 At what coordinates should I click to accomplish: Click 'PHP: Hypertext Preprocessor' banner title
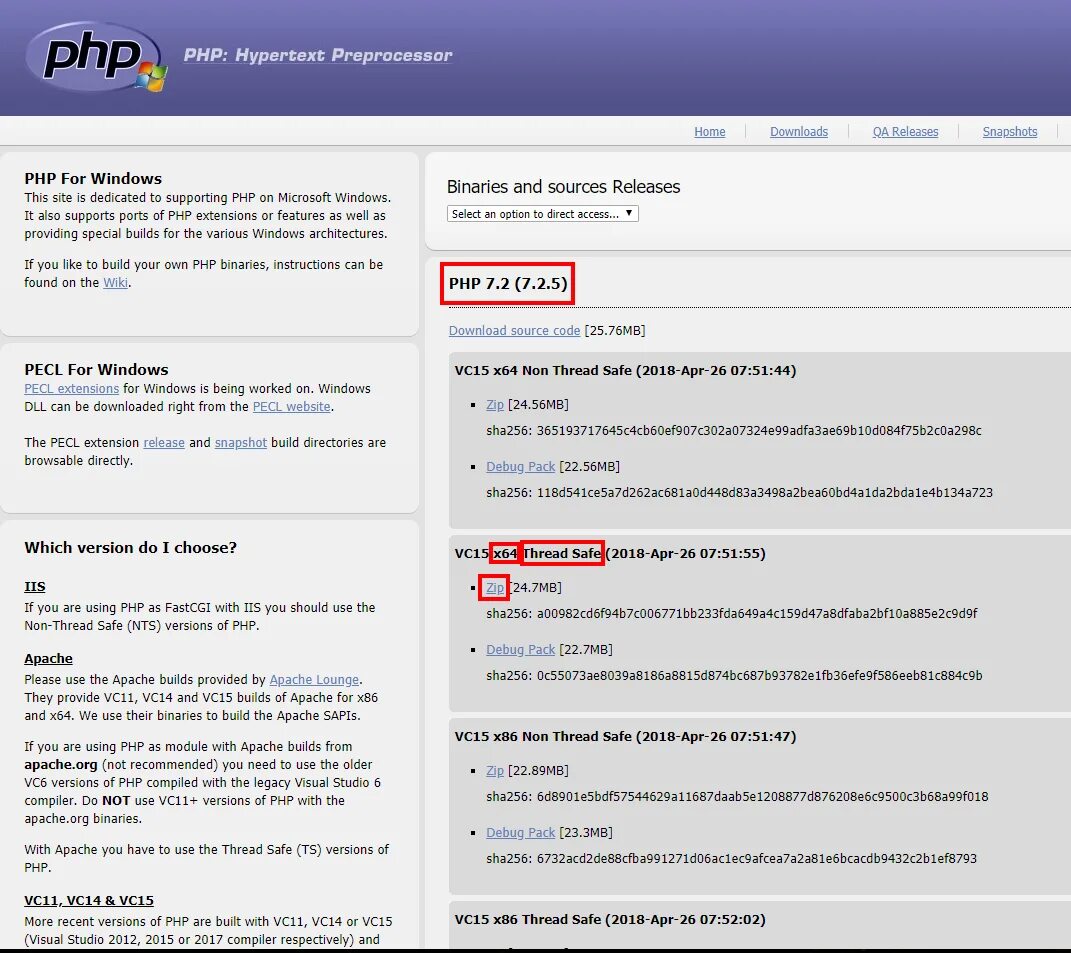tap(318, 55)
